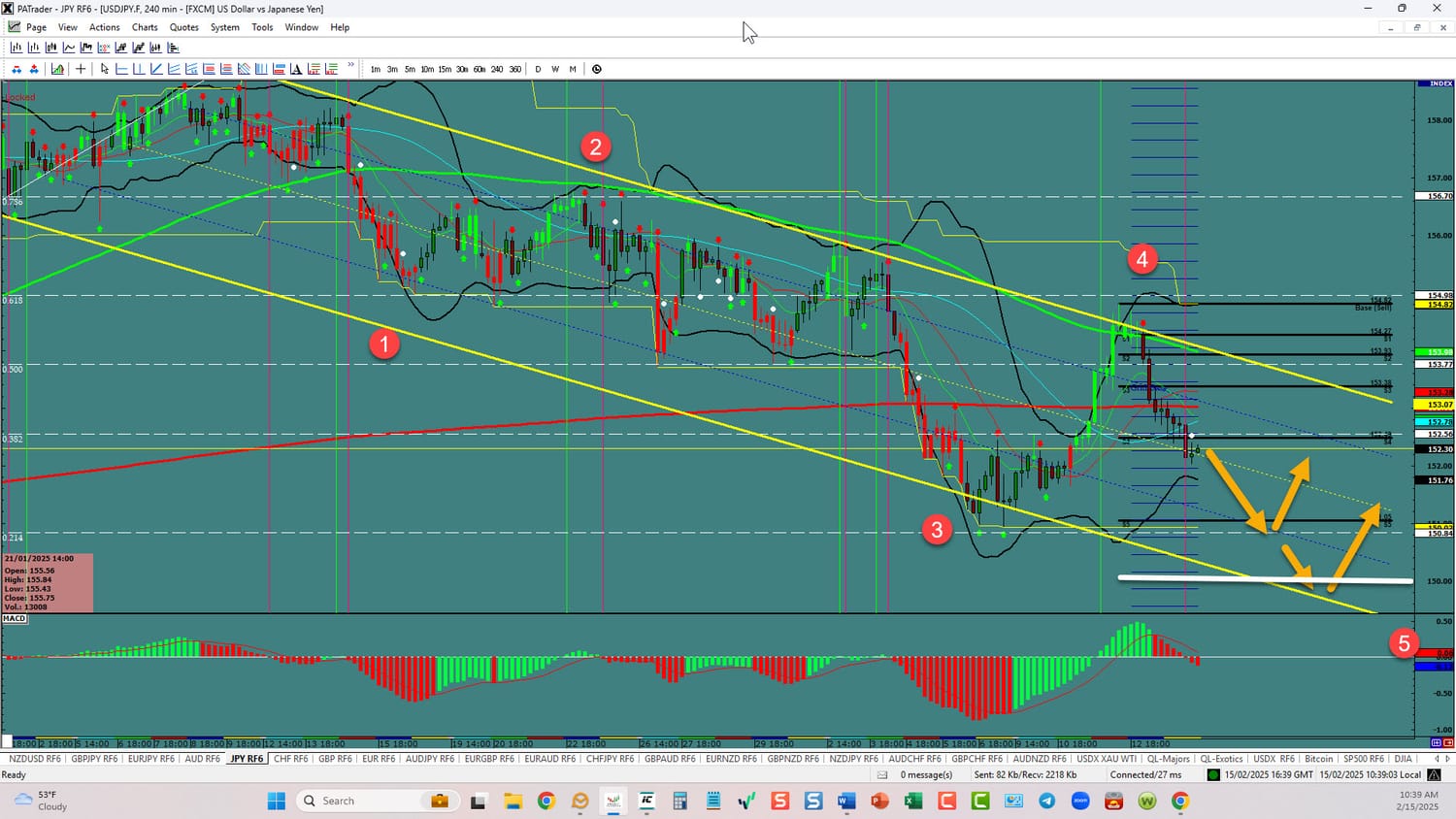Click the envelope messages icon in status bar
Image resolution: width=1456 pixels, height=819 pixels.
[882, 774]
